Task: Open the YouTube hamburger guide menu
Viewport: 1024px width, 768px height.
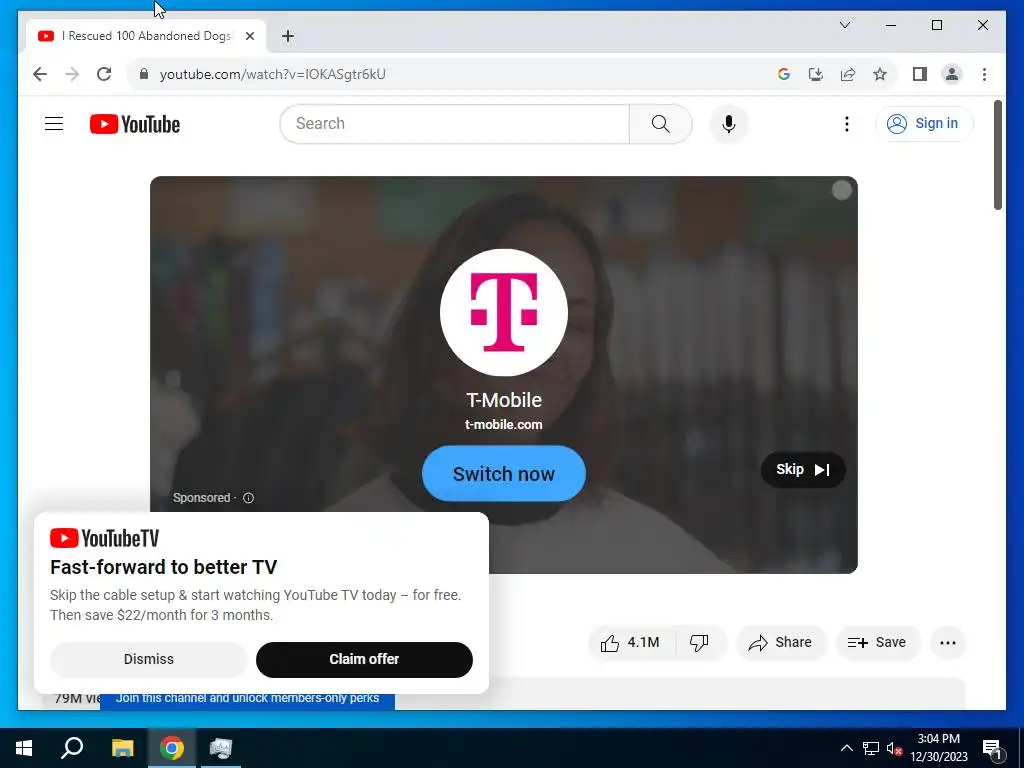Action: [x=54, y=123]
